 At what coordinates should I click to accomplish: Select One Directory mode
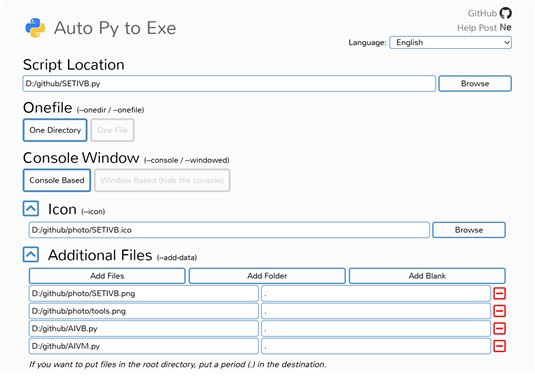(55, 130)
